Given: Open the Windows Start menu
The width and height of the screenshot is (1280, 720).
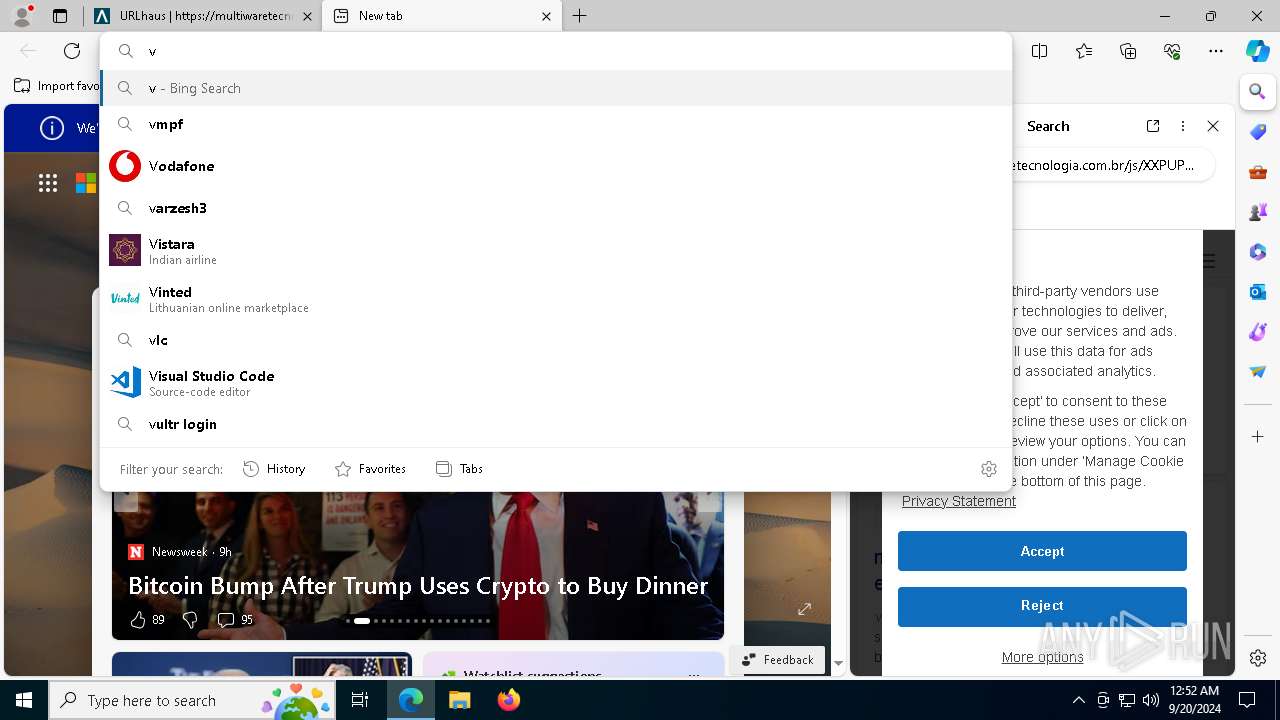Looking at the screenshot, I should coord(24,700).
